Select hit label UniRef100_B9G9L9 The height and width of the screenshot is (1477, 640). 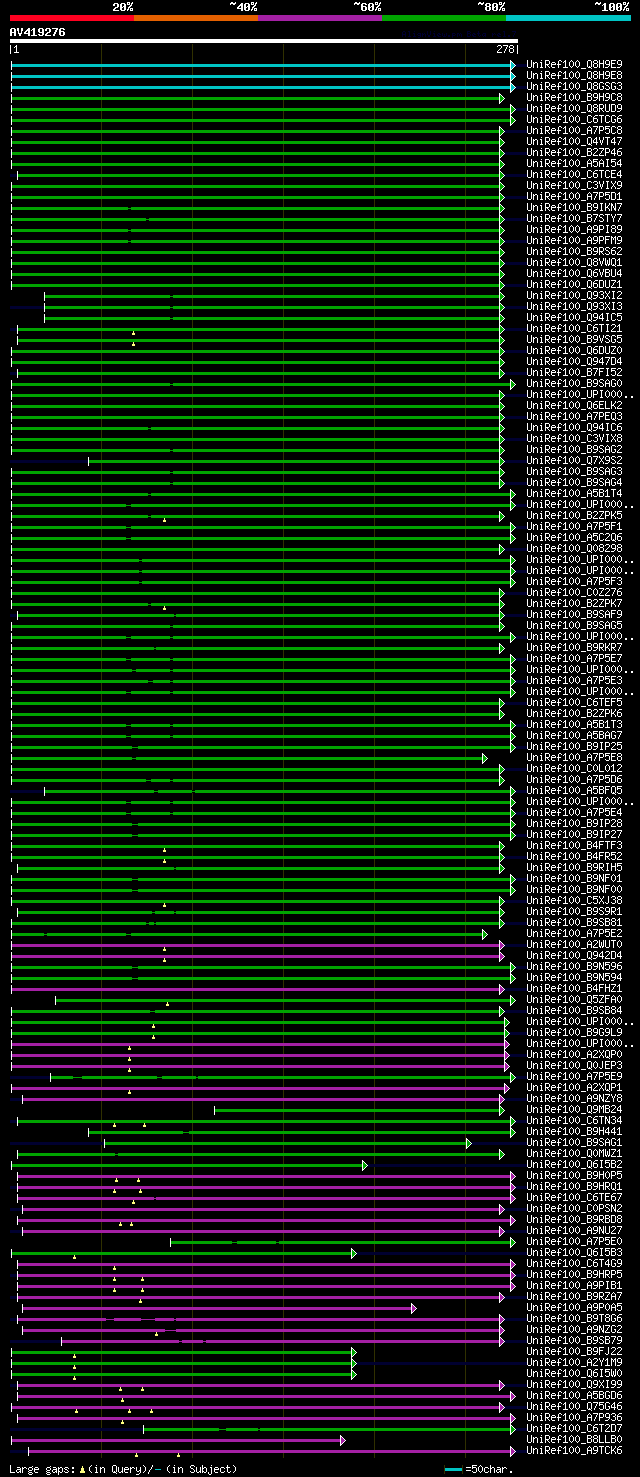point(574,1032)
